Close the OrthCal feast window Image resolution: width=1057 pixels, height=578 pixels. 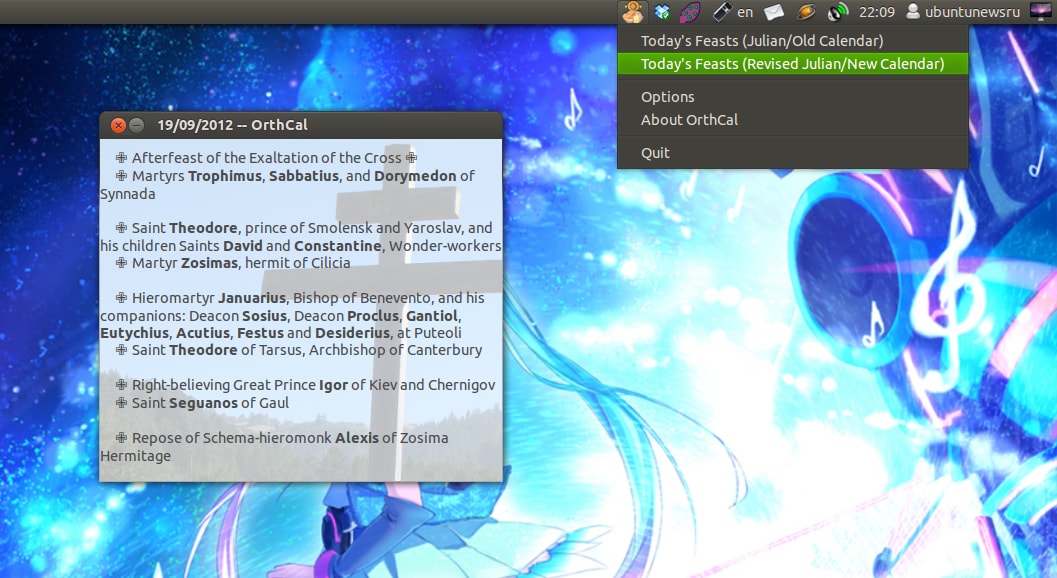point(118,125)
